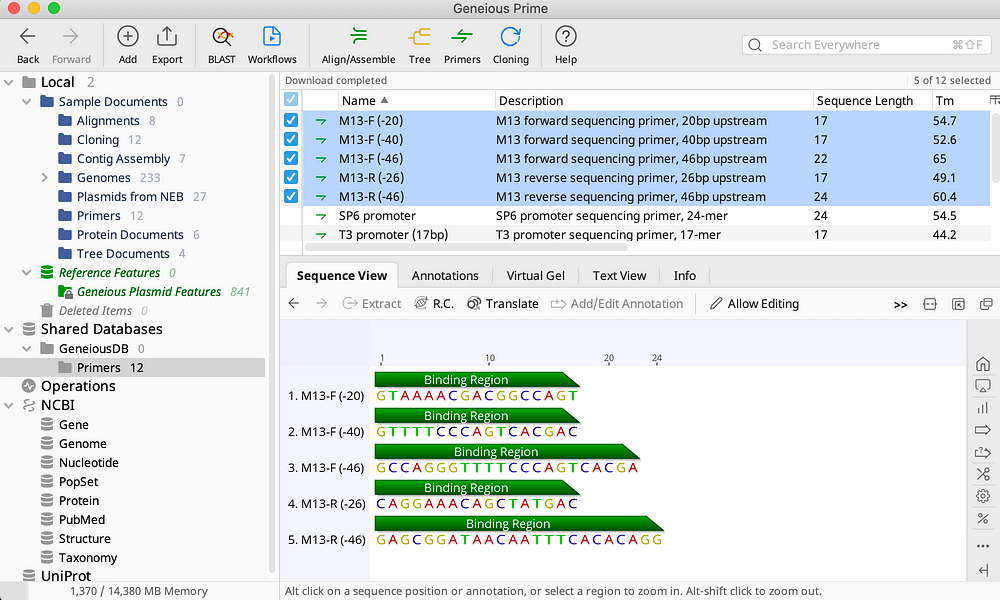The height and width of the screenshot is (600, 1000).
Task: Click the Search Everywhere field
Action: point(865,45)
